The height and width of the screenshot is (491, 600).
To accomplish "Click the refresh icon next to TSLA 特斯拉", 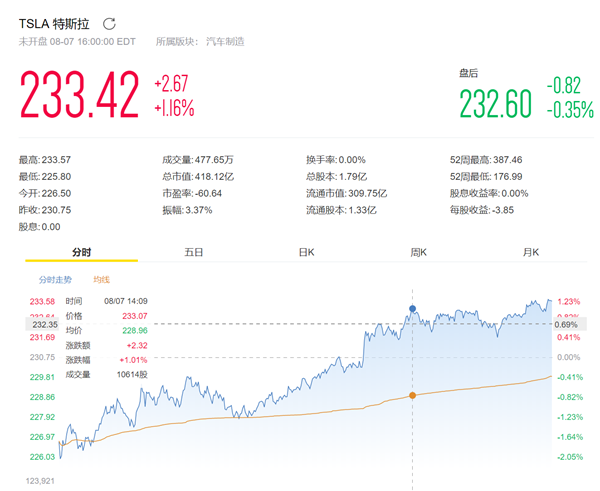I will point(109,24).
